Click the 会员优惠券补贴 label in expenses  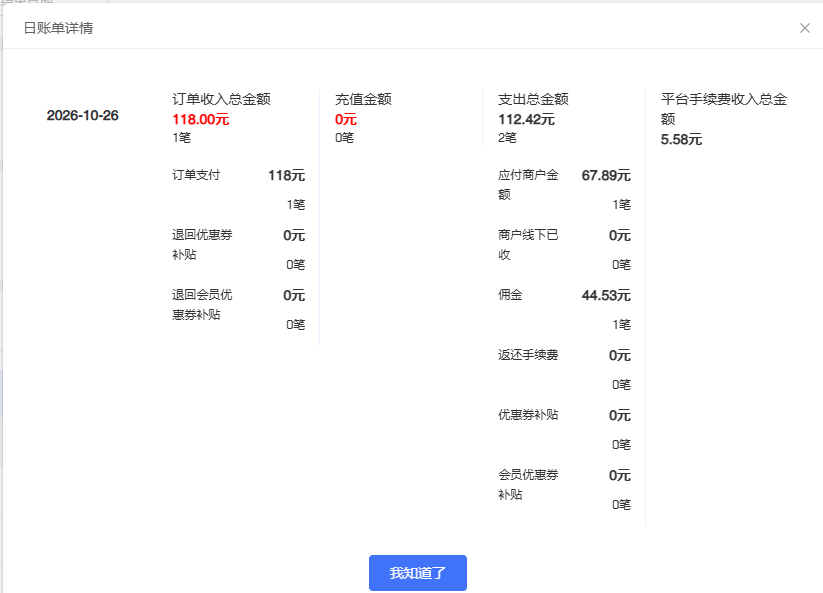[x=528, y=484]
